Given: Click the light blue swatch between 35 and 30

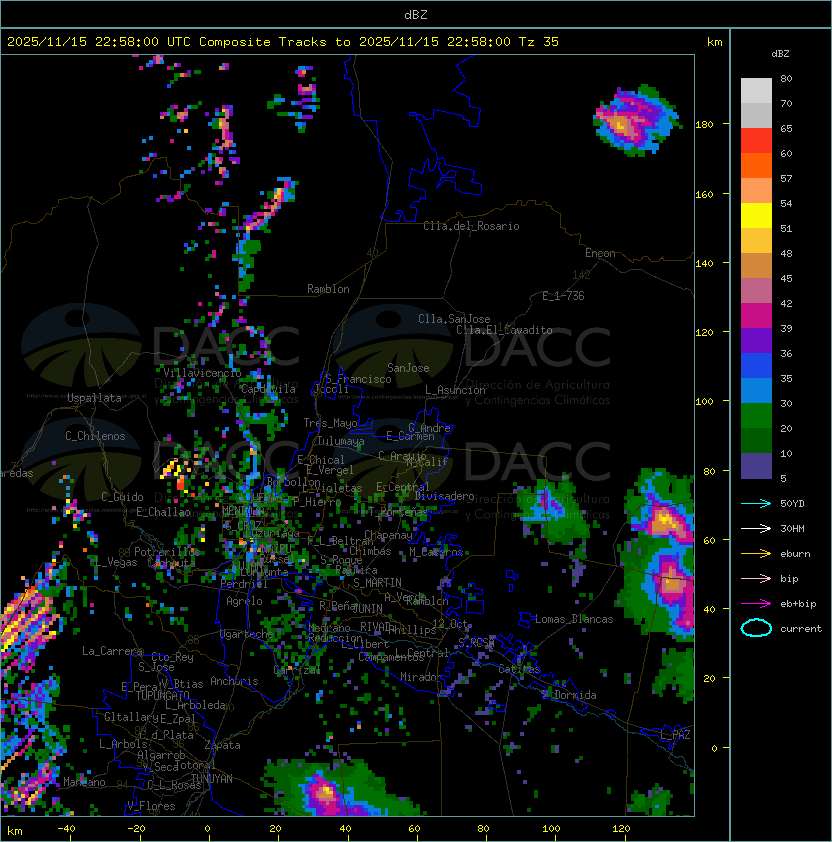Looking at the screenshot, I should click(x=756, y=390).
